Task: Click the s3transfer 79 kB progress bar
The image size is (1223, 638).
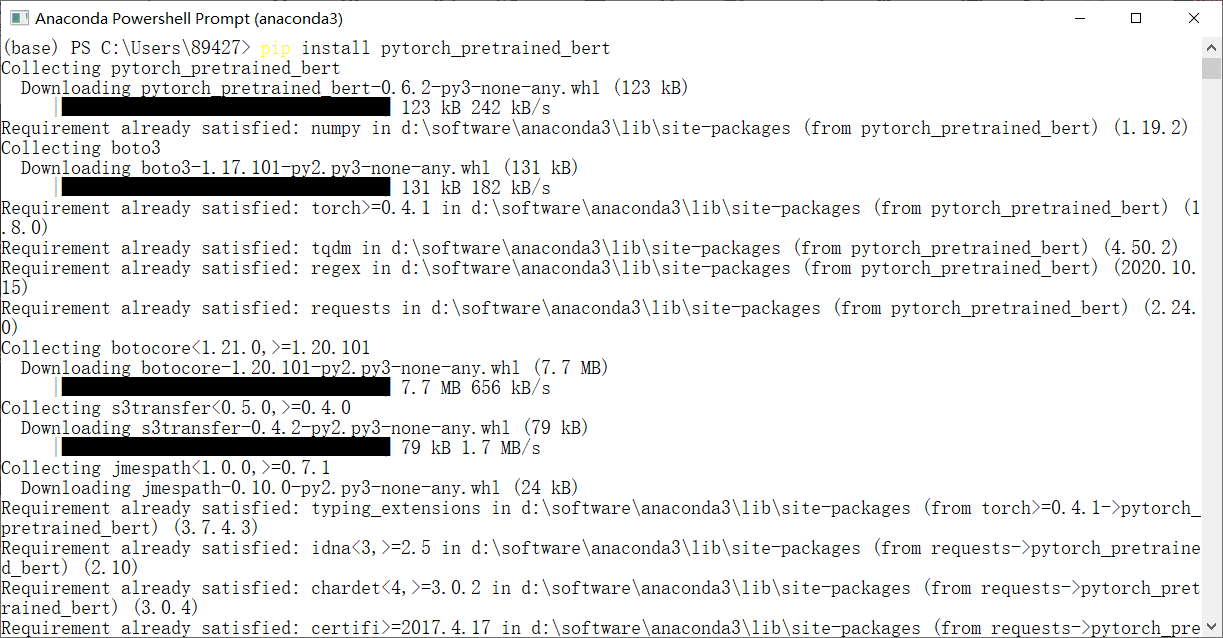Action: tap(225, 447)
